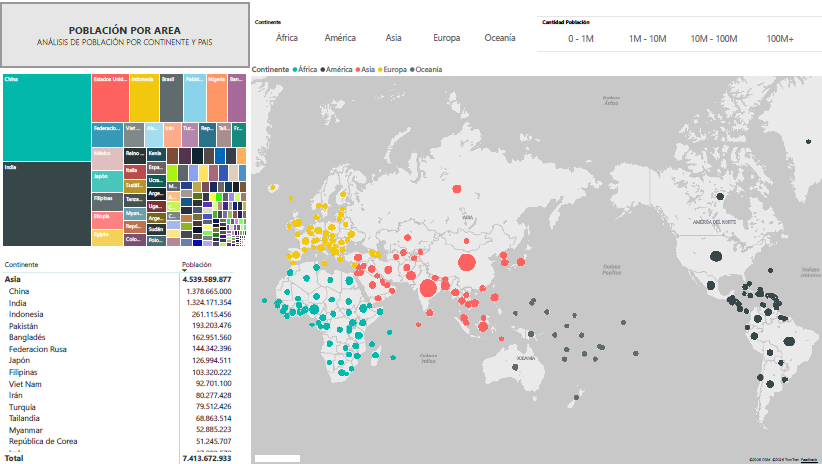Image resolution: width=822 pixels, height=464 pixels.
Task: Choose the 0 - 1M population range
Action: pyautogui.click(x=581, y=39)
